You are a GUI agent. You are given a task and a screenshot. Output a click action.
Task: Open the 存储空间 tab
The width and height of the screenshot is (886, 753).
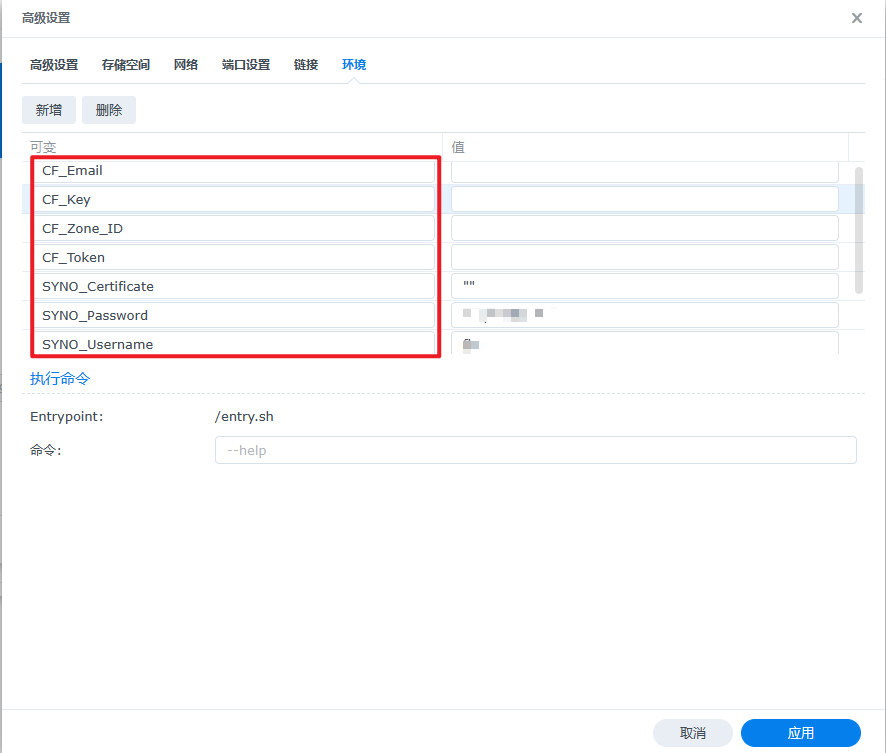tap(126, 65)
